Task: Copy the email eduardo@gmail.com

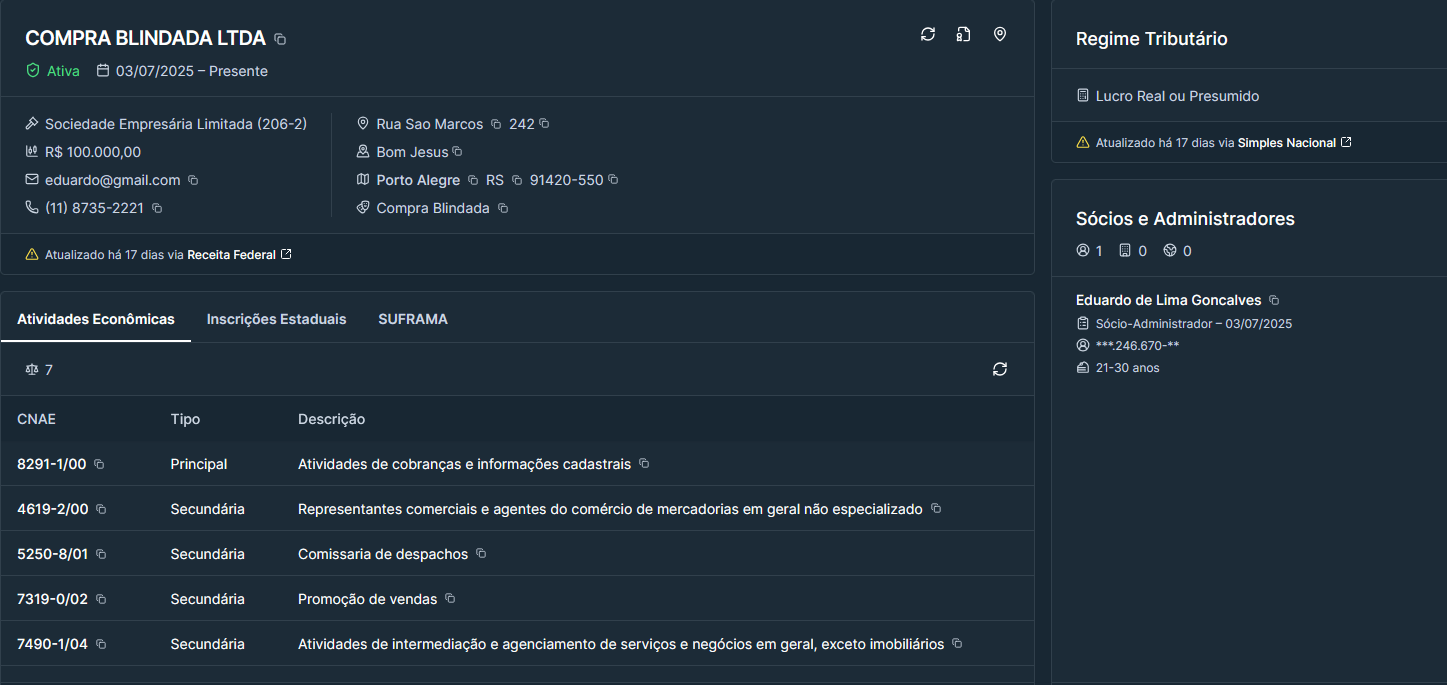Action: coord(193,181)
